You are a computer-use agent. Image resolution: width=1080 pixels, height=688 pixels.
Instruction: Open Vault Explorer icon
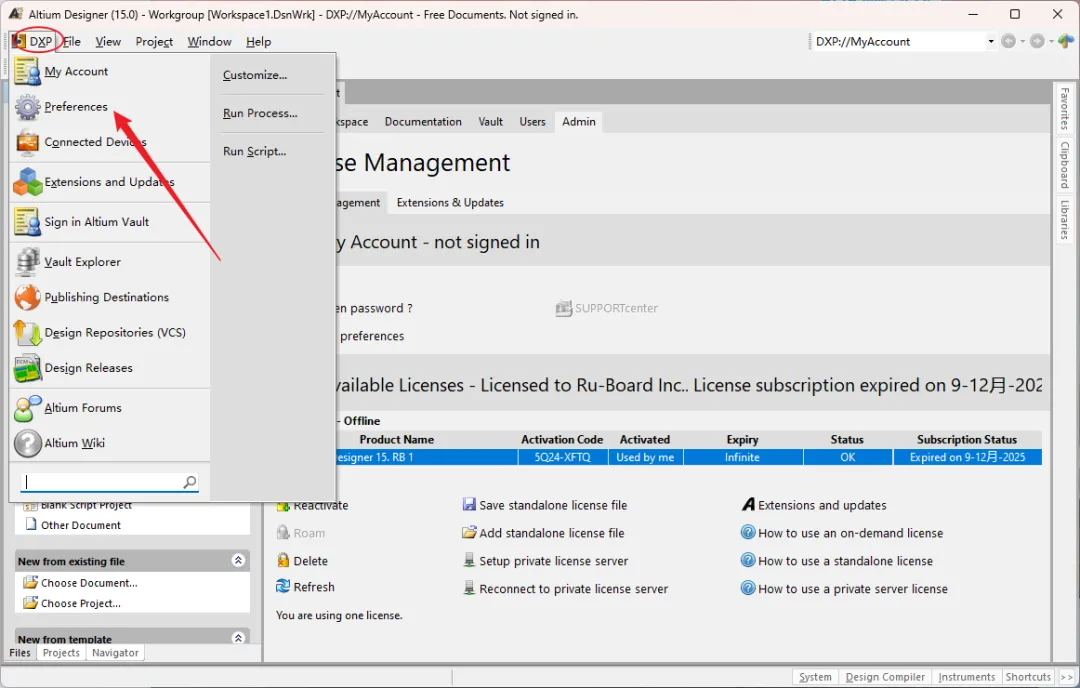click(28, 262)
